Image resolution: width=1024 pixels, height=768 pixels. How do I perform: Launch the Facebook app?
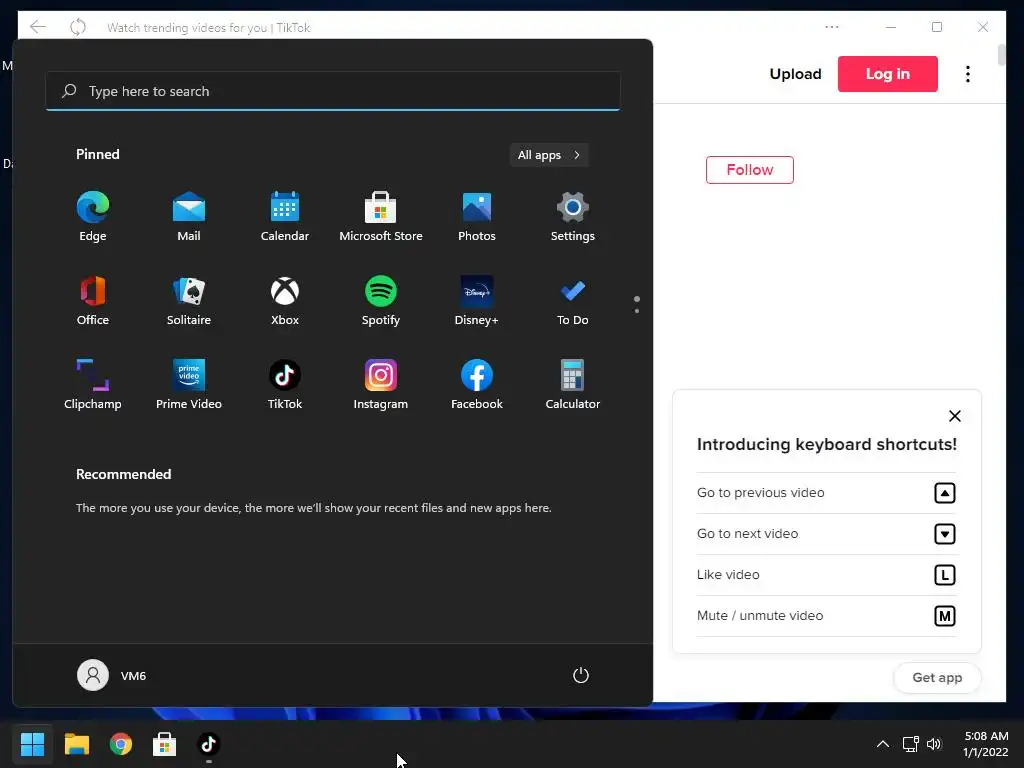477,385
